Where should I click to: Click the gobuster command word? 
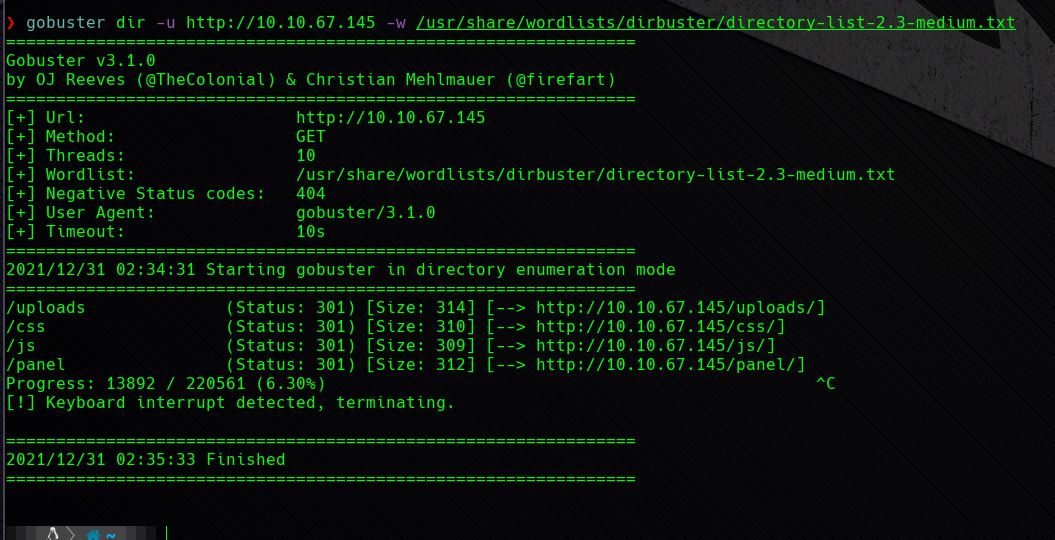(66, 23)
